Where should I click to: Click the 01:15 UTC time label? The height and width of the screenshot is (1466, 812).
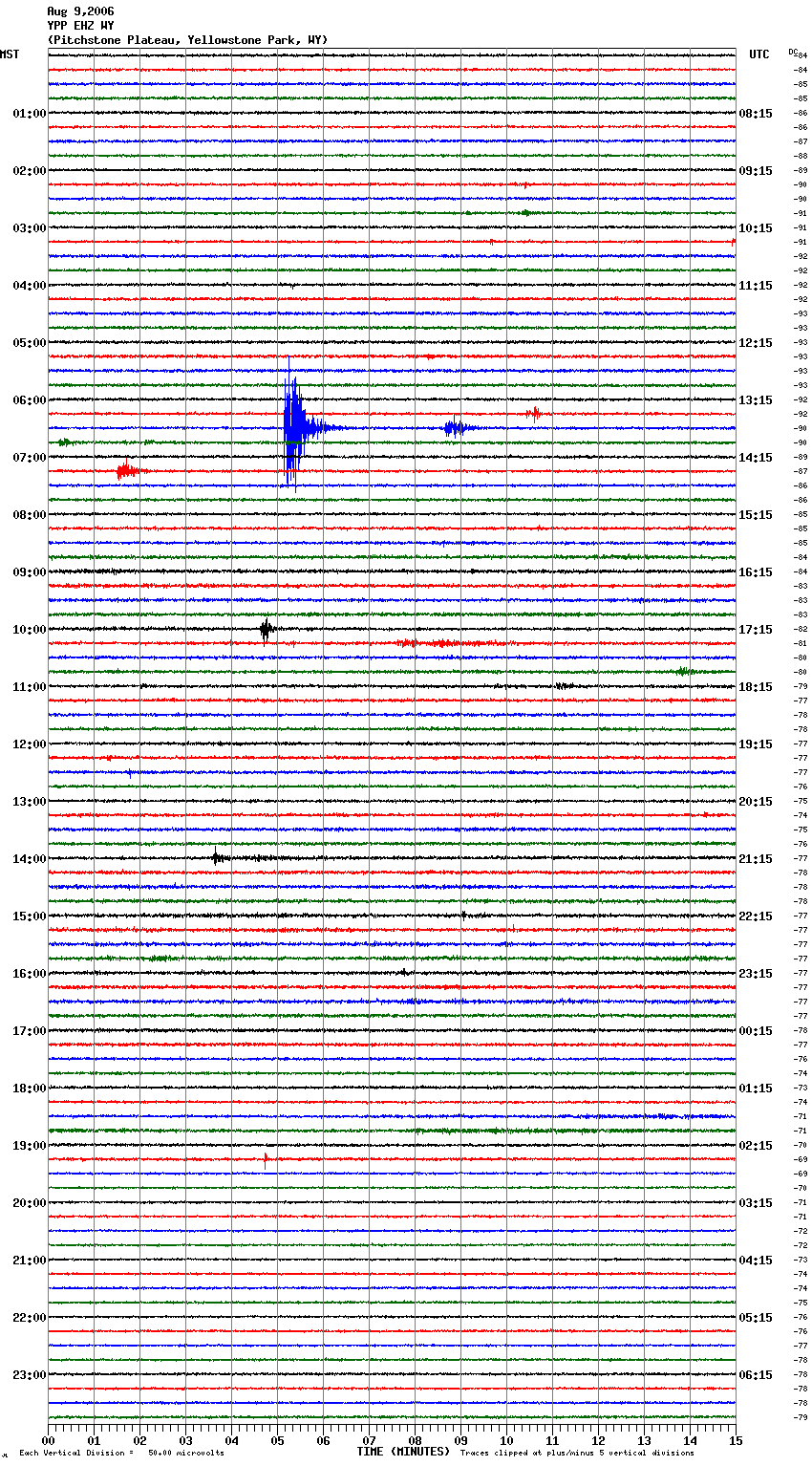pyautogui.click(x=756, y=1089)
